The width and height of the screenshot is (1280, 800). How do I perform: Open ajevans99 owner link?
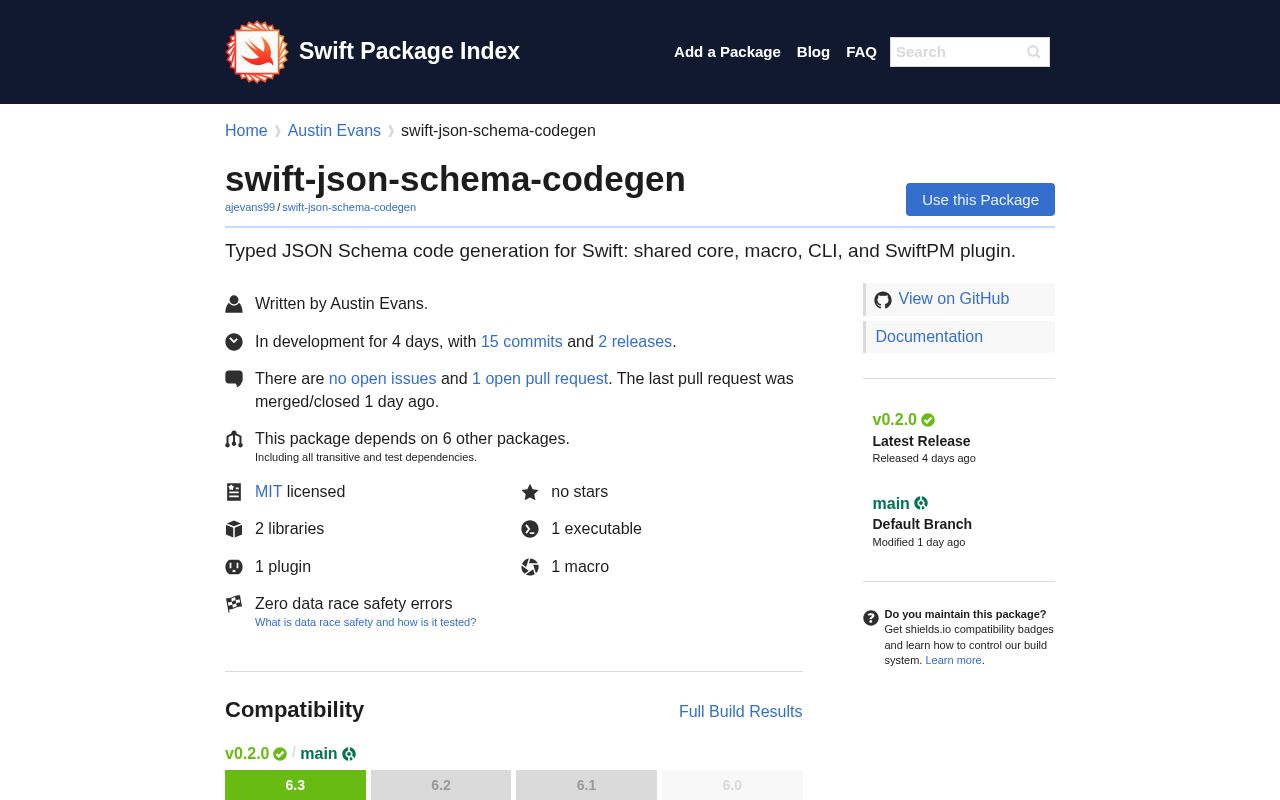250,207
